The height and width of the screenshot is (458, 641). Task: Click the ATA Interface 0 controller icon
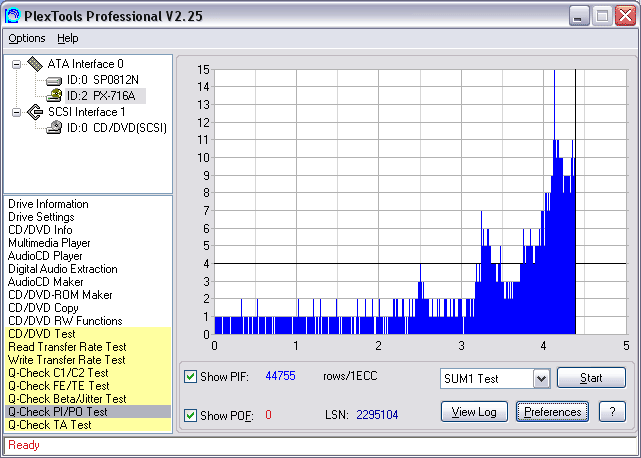35,64
